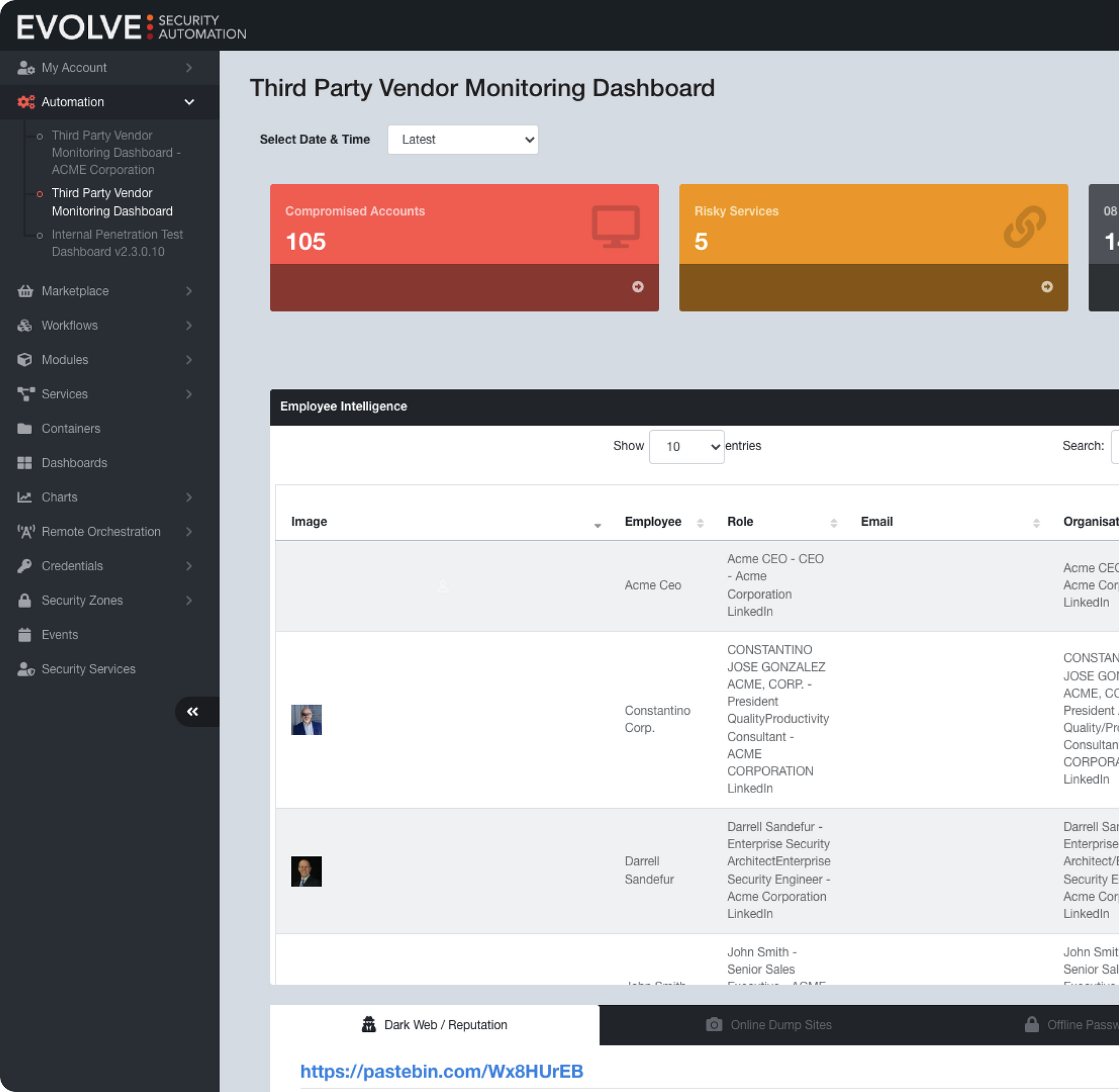Click the Risky Services arrow icon

tap(1047, 287)
